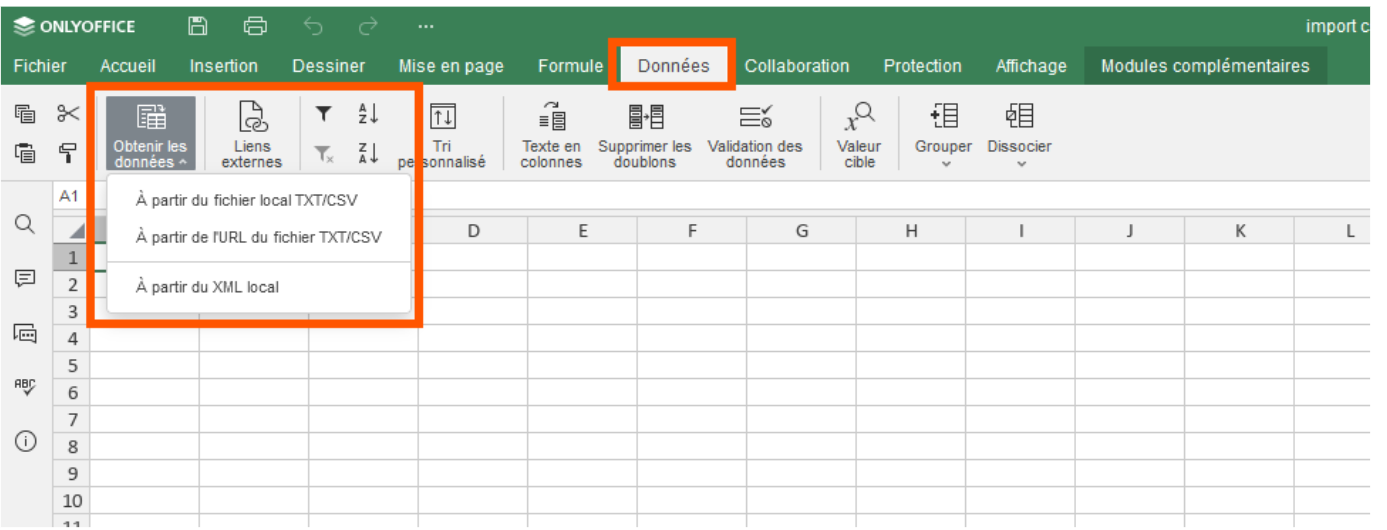
Task: Select column K header
Action: [1240, 231]
